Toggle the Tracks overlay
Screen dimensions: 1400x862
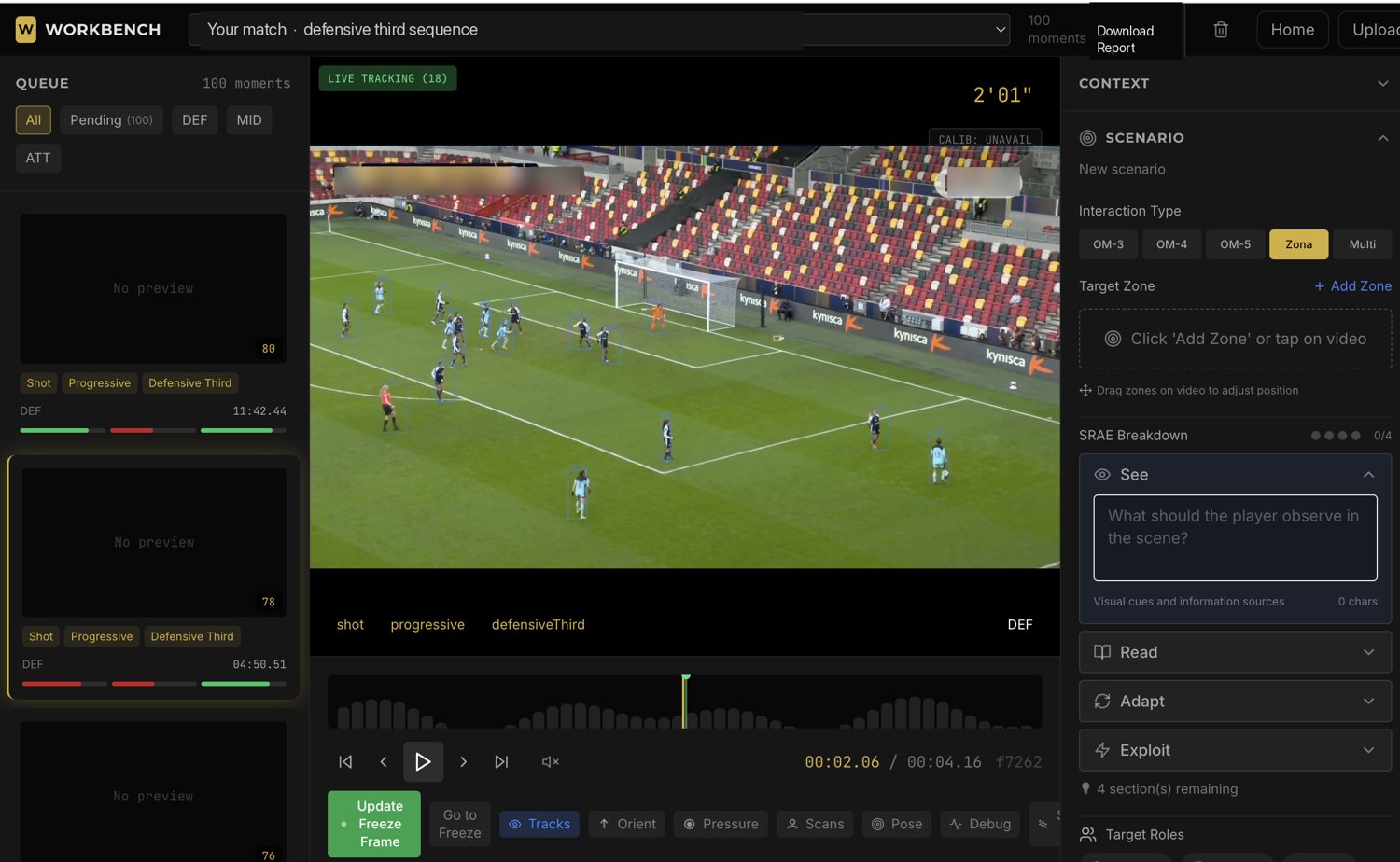pos(539,824)
